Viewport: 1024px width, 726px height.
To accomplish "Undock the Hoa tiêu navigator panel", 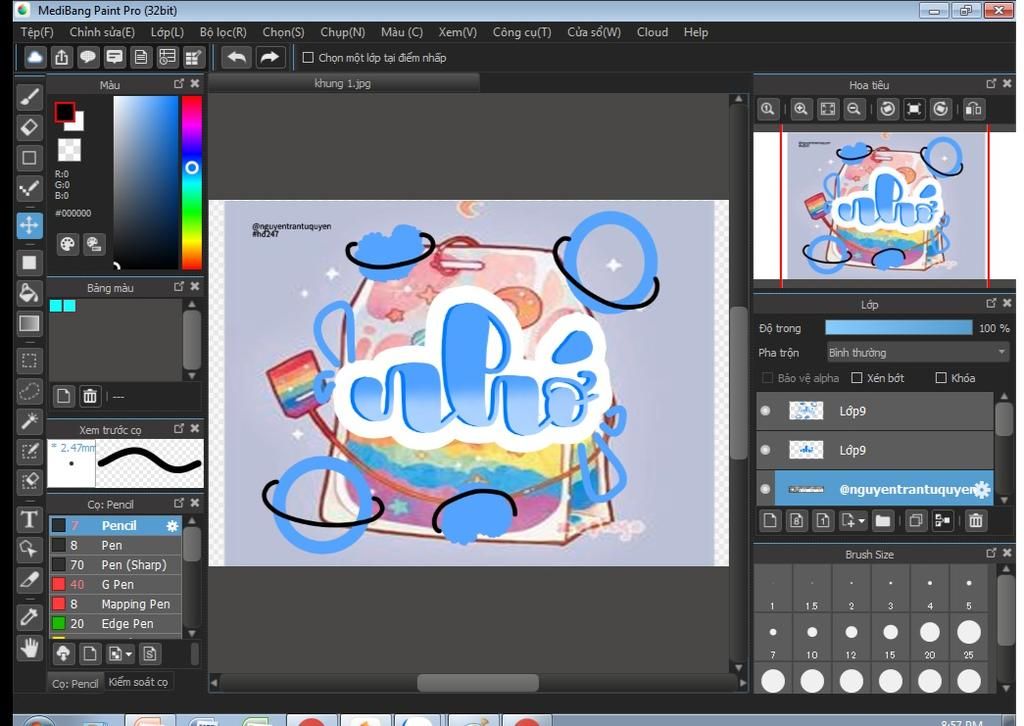I will (x=991, y=84).
